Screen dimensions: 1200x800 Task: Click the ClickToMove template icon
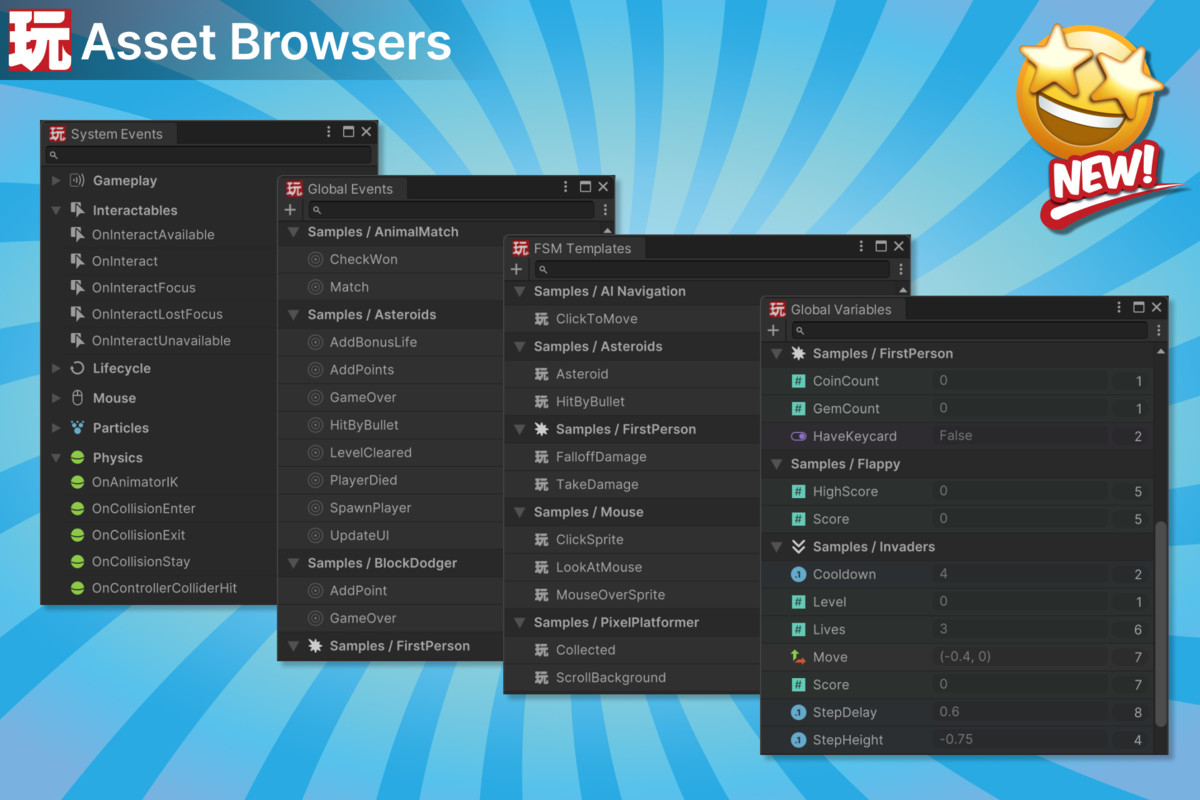[x=541, y=319]
